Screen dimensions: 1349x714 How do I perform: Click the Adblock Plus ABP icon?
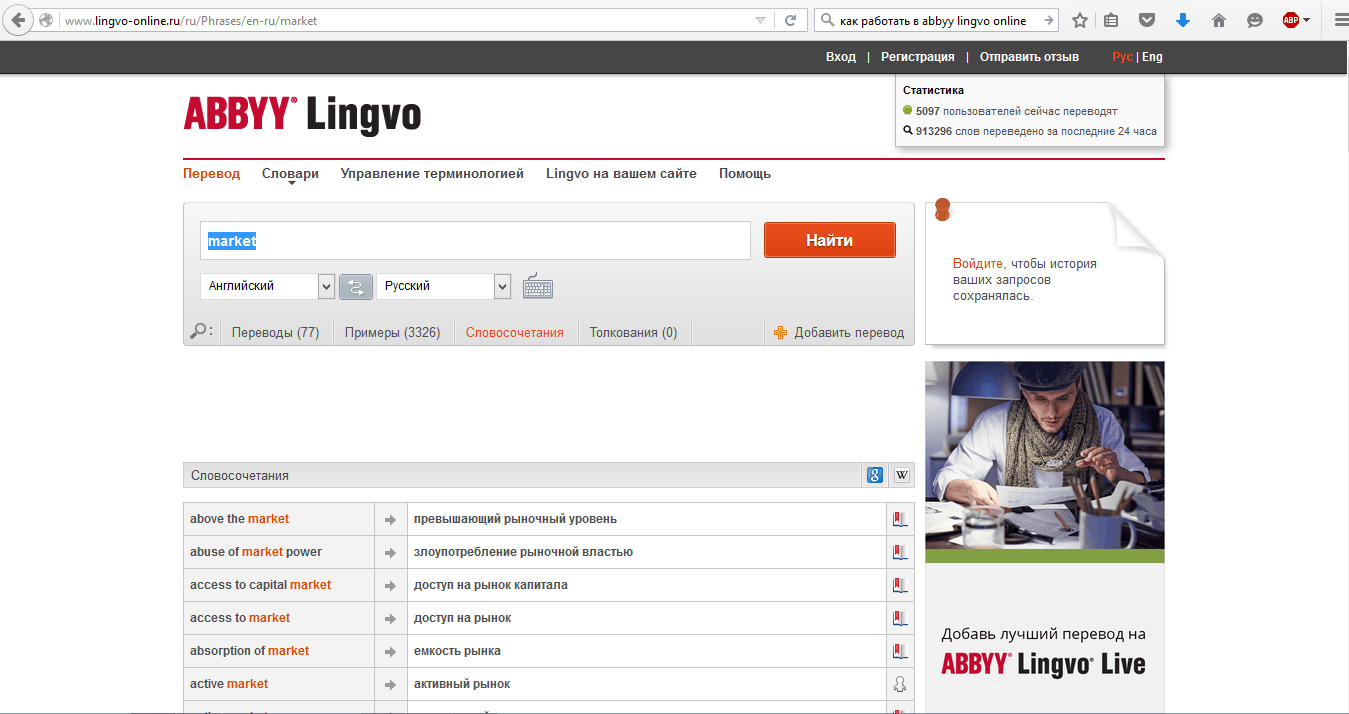coord(1291,20)
